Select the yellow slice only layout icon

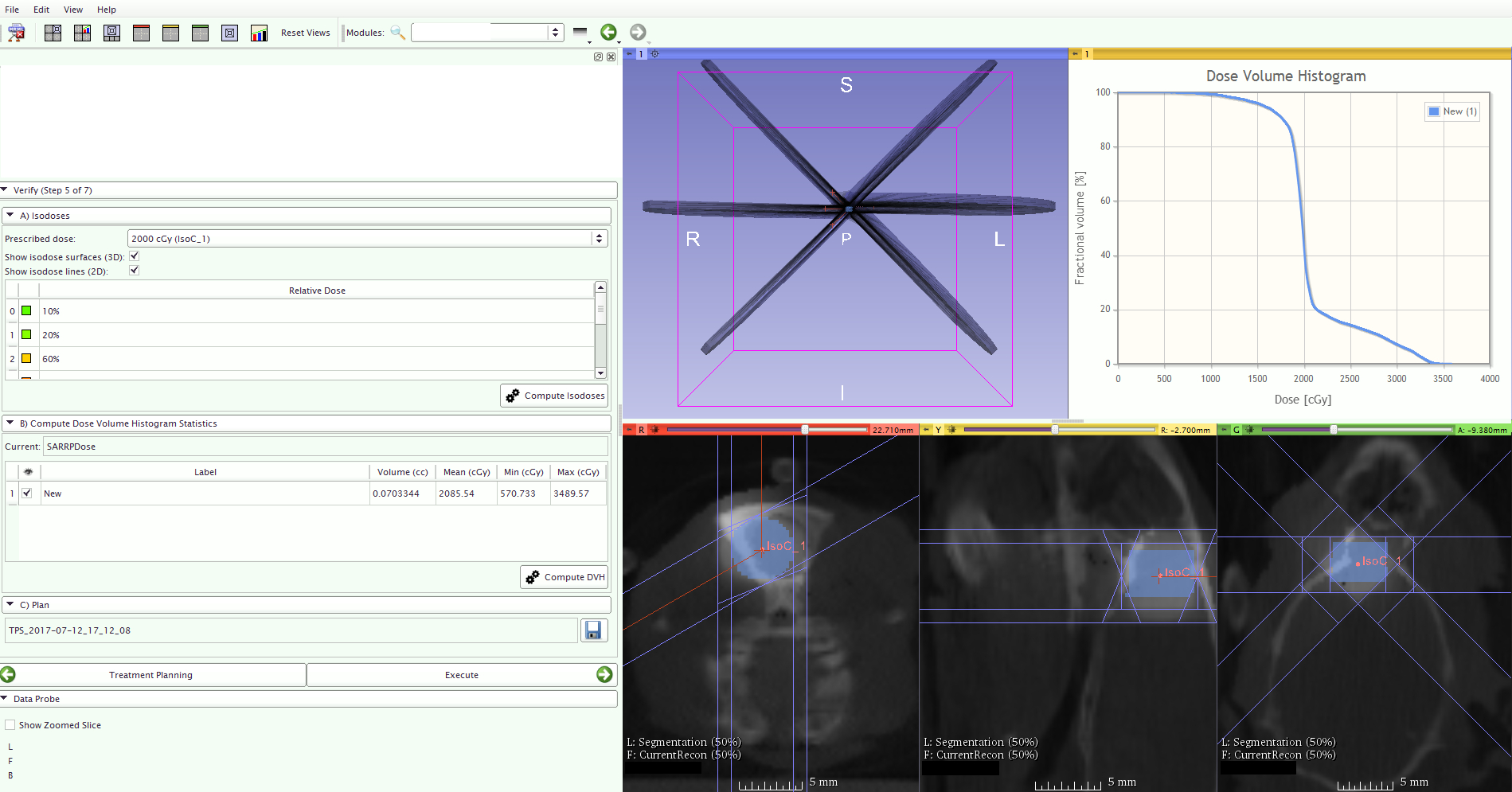coord(170,33)
